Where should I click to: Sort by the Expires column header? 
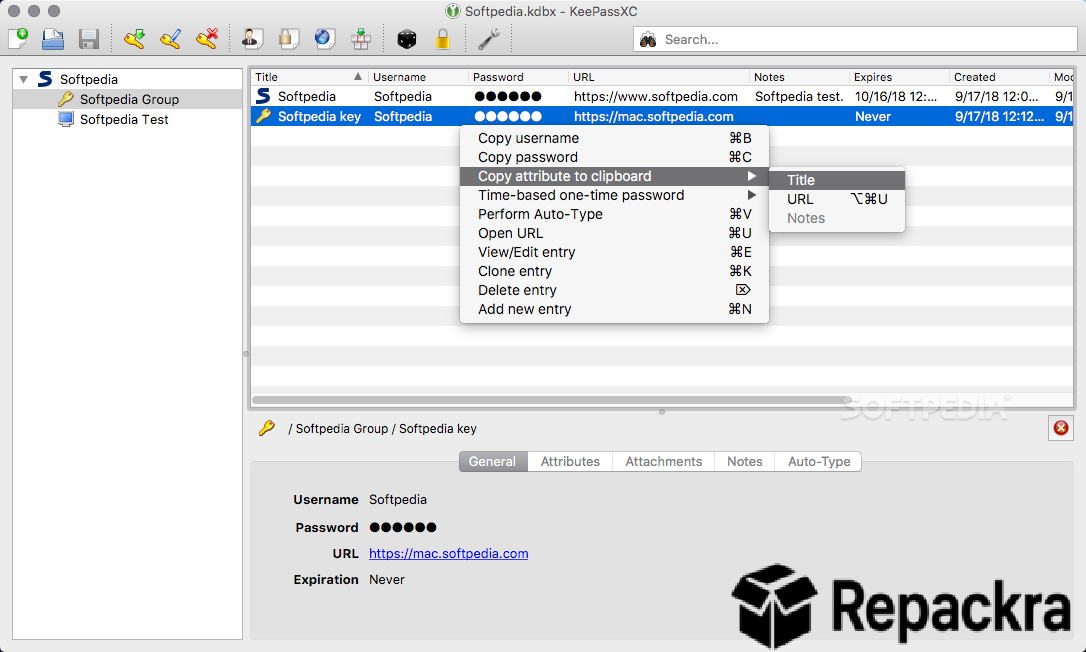click(899, 77)
